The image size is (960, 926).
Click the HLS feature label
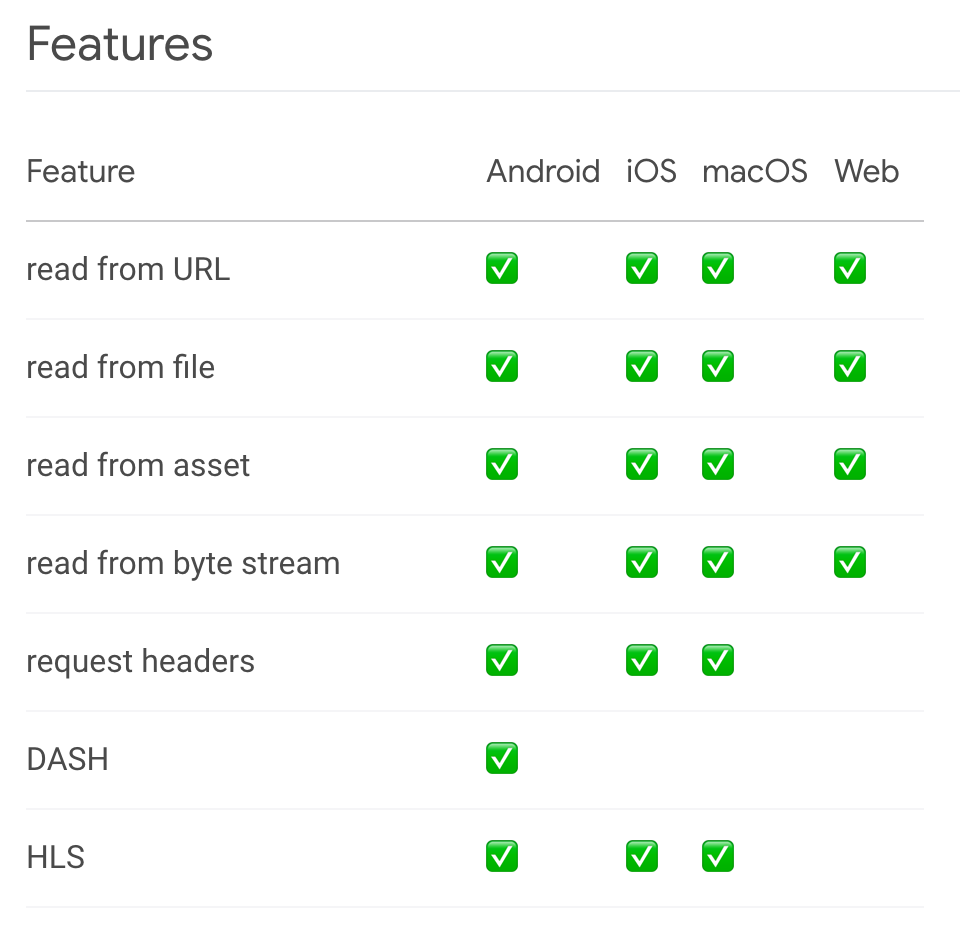(x=55, y=857)
